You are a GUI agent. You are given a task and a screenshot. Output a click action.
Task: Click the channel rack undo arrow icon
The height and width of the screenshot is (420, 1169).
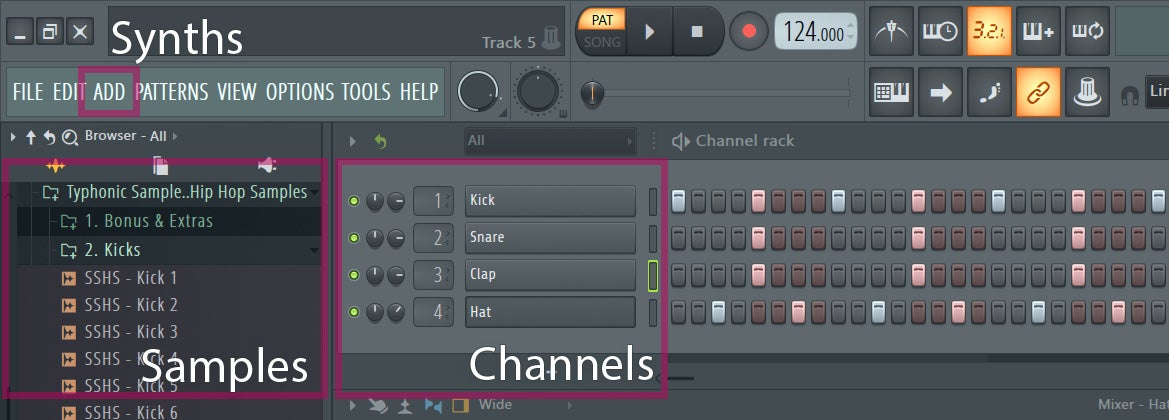(380, 141)
